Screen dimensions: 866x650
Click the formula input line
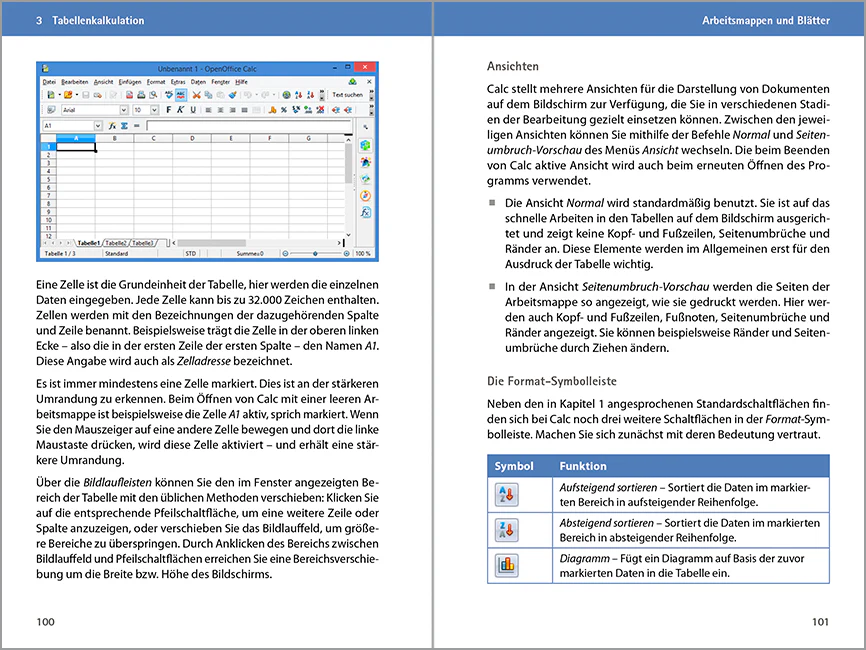[x=248, y=126]
